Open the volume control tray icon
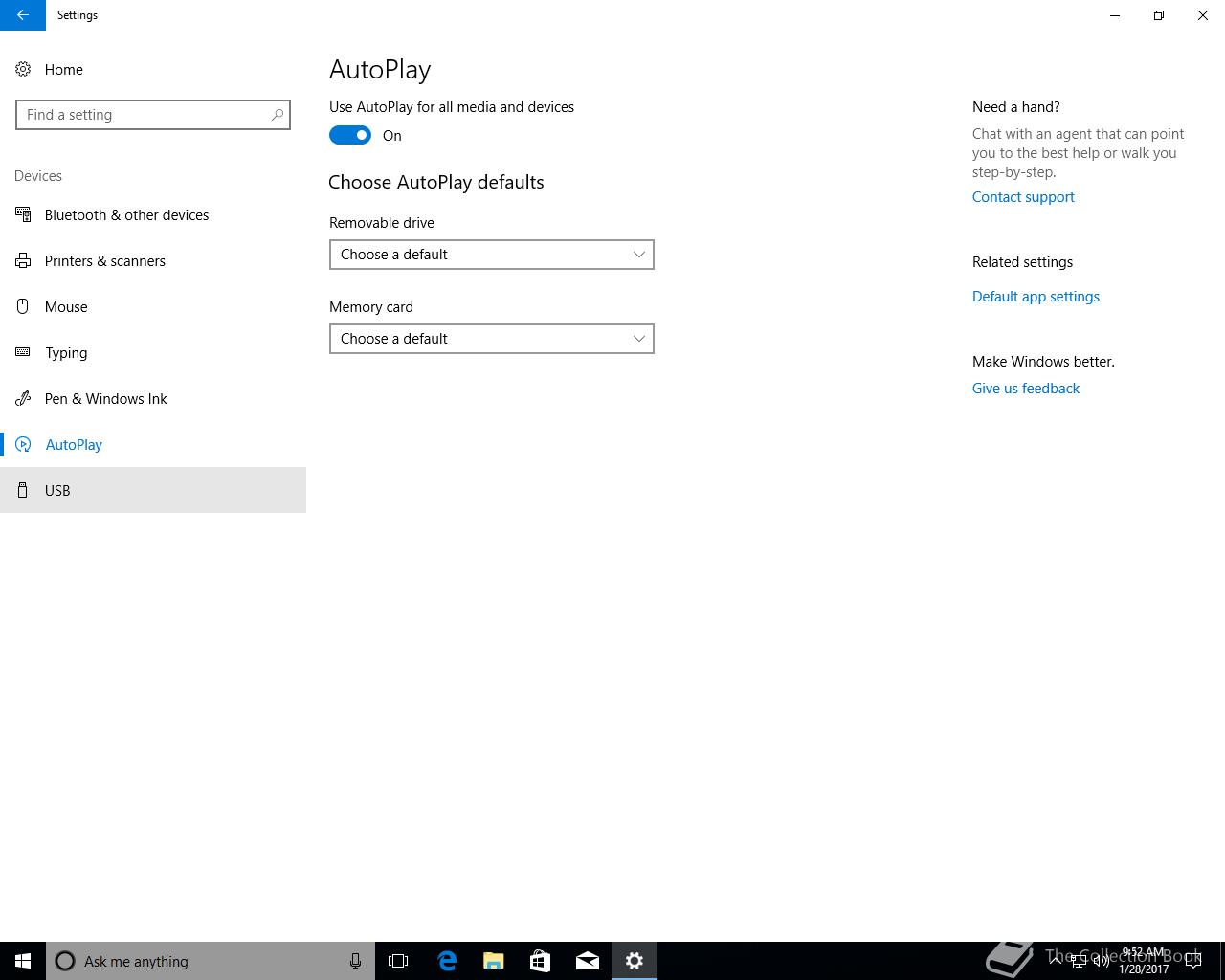The height and width of the screenshot is (980, 1225). point(1101,961)
